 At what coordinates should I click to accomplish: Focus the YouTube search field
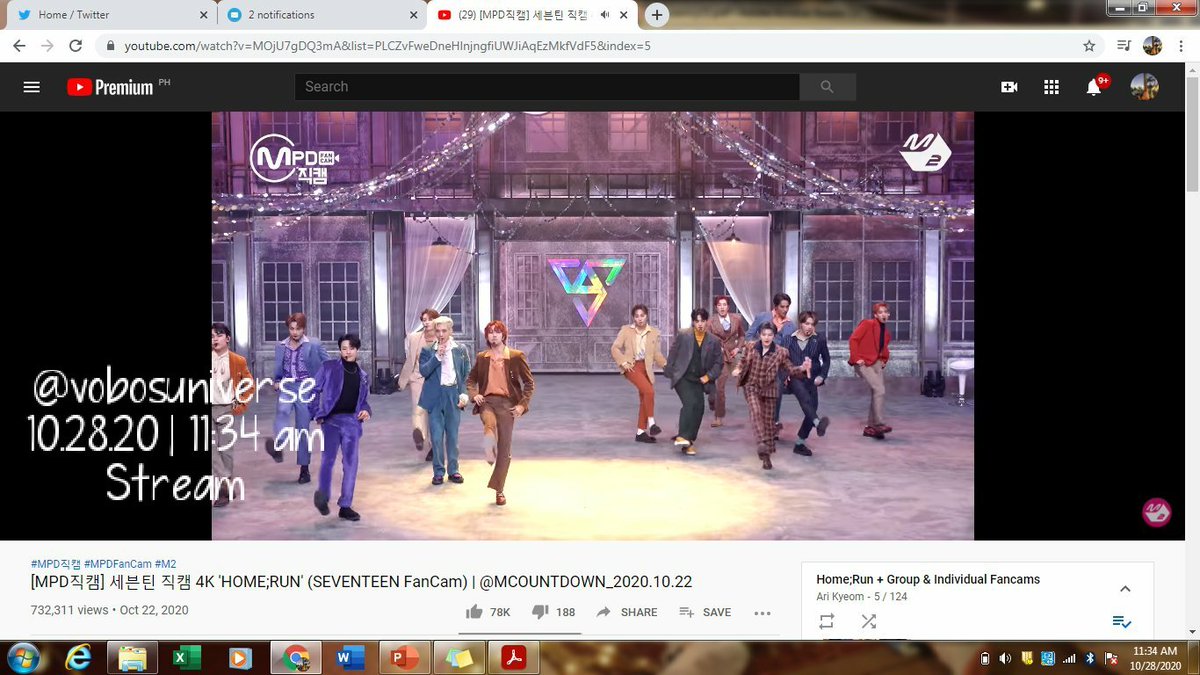point(547,87)
